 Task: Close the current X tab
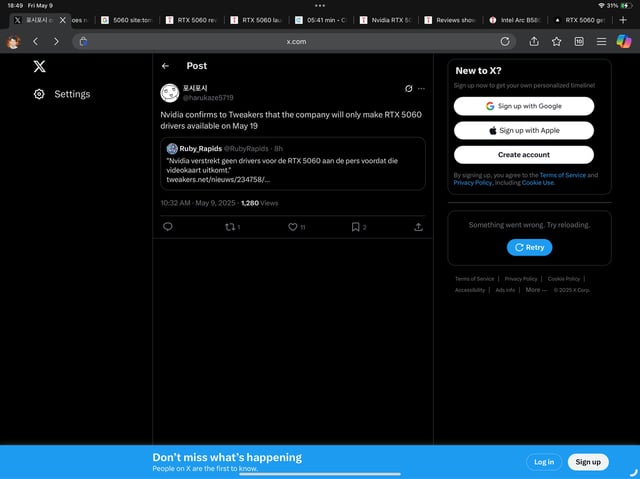tap(62, 20)
